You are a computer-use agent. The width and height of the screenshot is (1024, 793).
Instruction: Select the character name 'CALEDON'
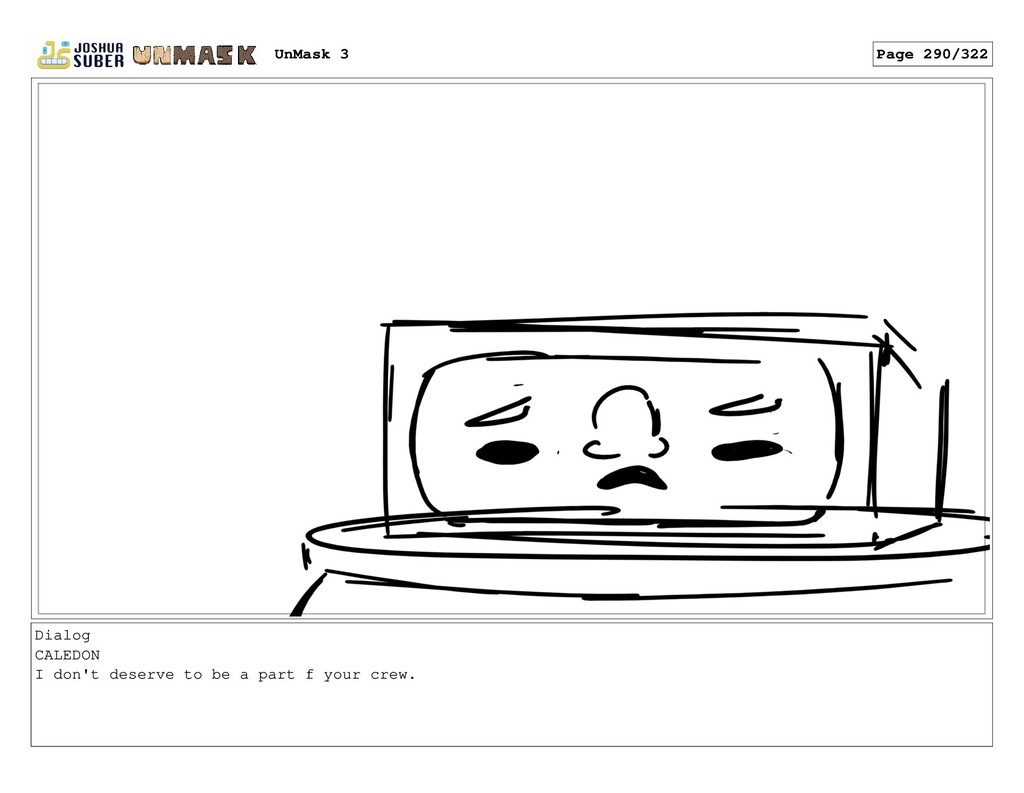click(x=67, y=655)
